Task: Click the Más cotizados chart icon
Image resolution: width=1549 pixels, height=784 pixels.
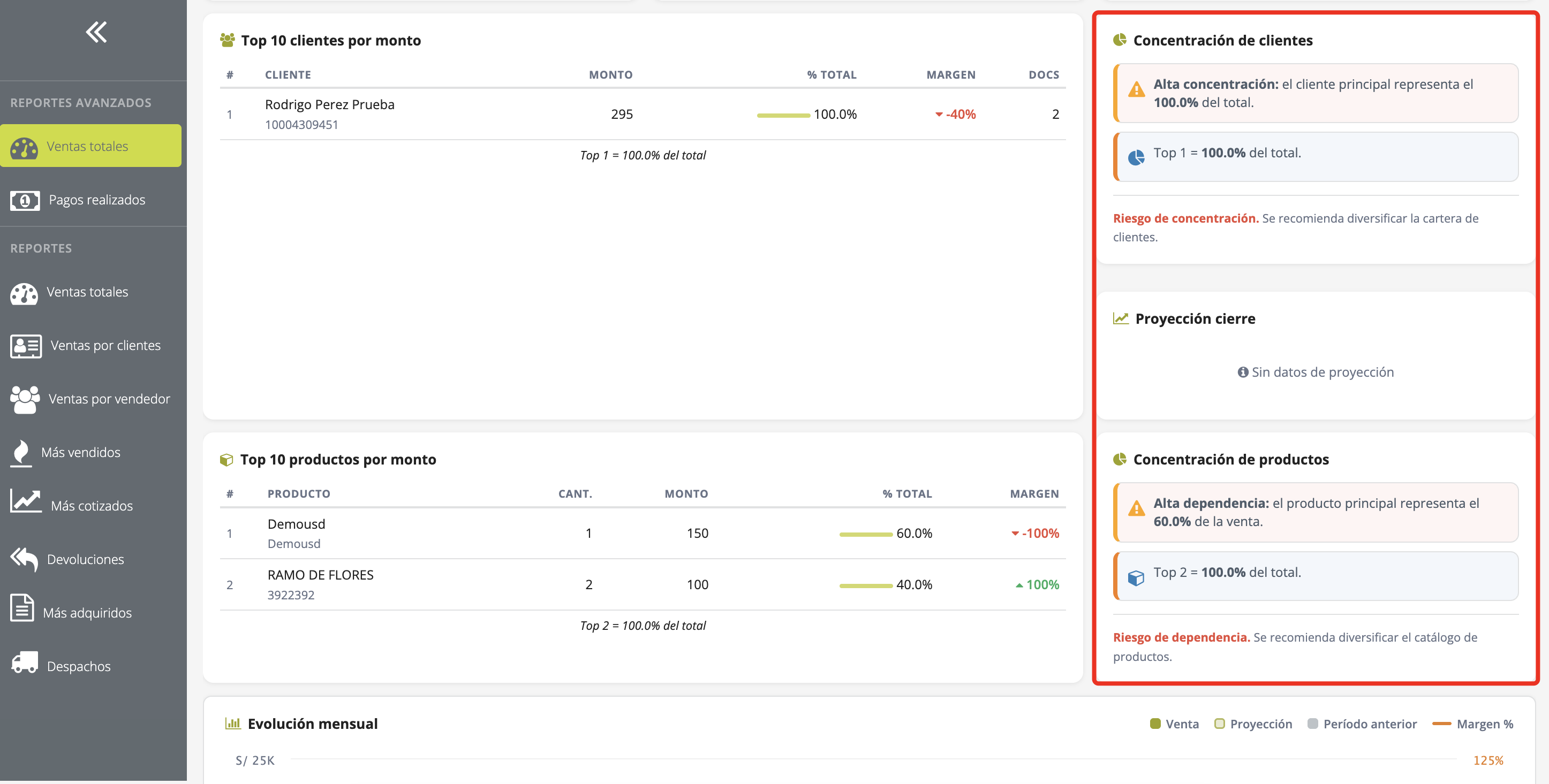Action: (26, 501)
